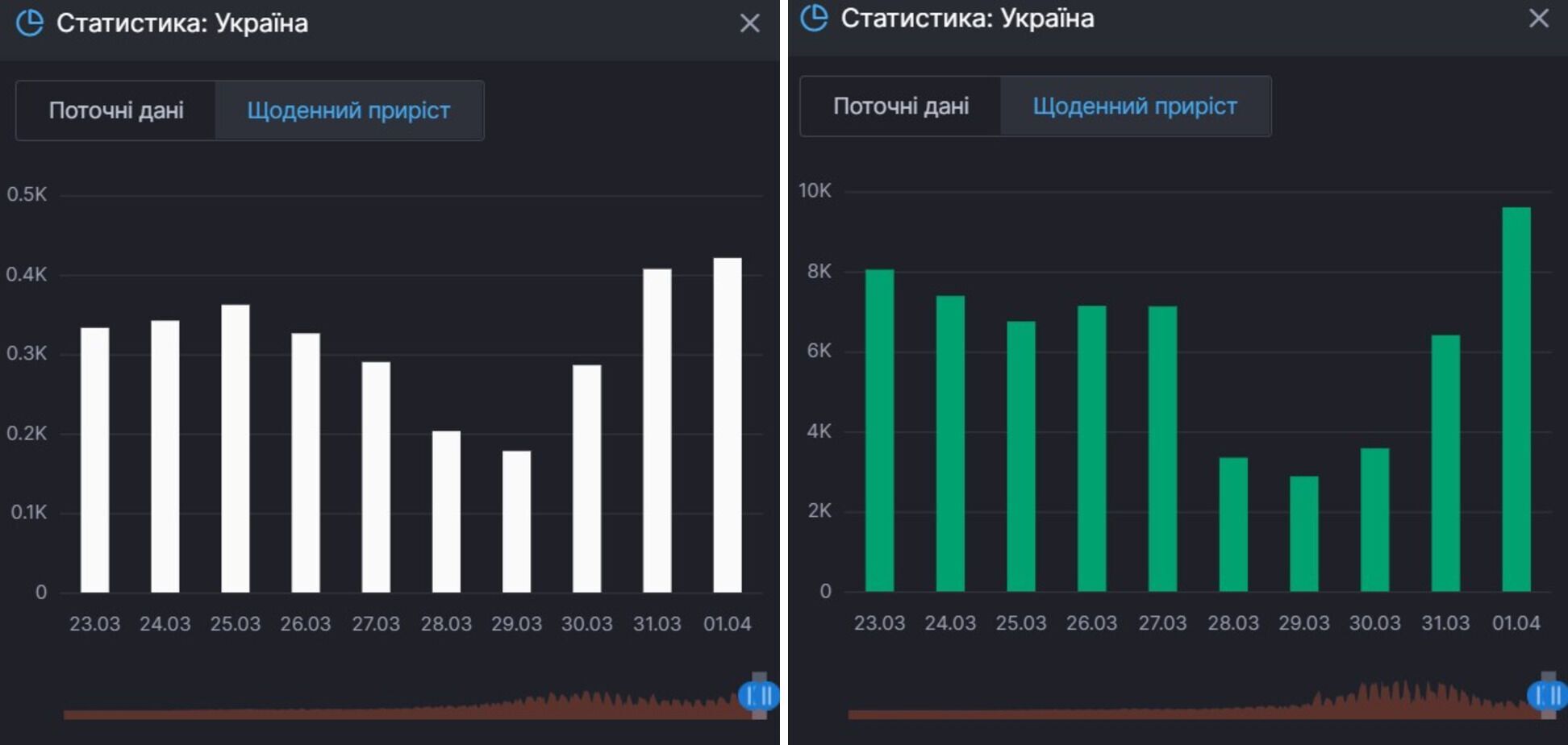This screenshot has height=745, width=1568.
Task: Click the statistics pie icon in left panel
Action: 30,23
